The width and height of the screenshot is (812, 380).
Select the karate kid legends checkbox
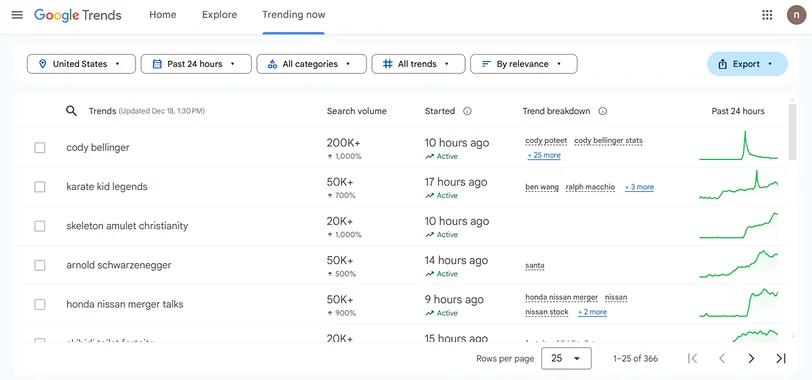40,187
